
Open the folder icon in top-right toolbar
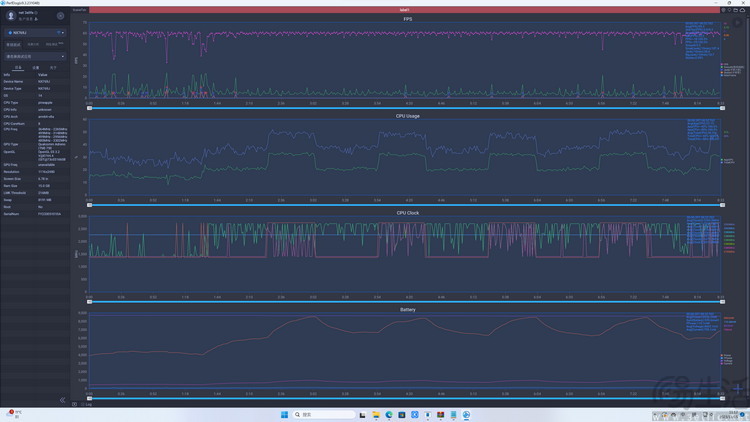click(x=736, y=10)
